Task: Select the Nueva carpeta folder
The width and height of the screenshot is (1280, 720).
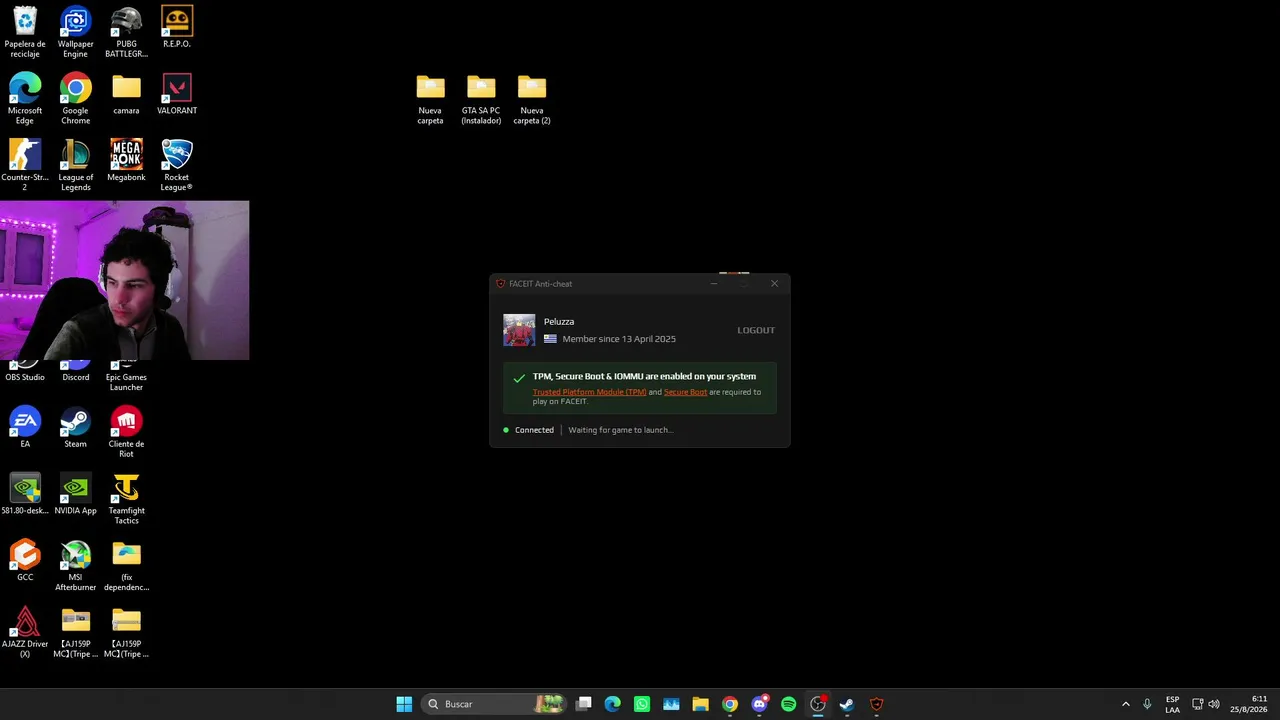Action: click(430, 99)
